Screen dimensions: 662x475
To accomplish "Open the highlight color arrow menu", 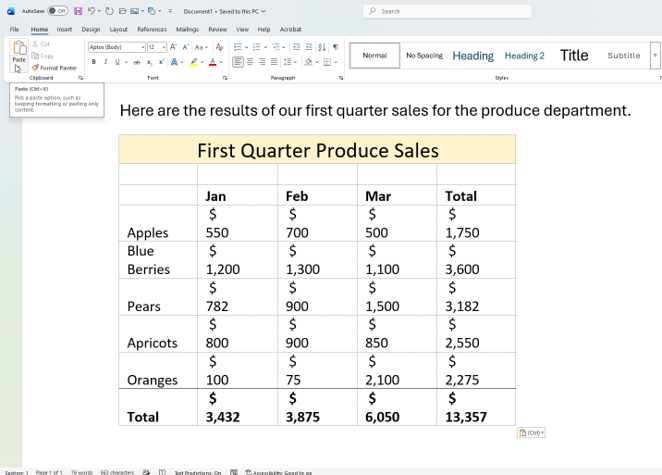I will pyautogui.click(x=202, y=62).
